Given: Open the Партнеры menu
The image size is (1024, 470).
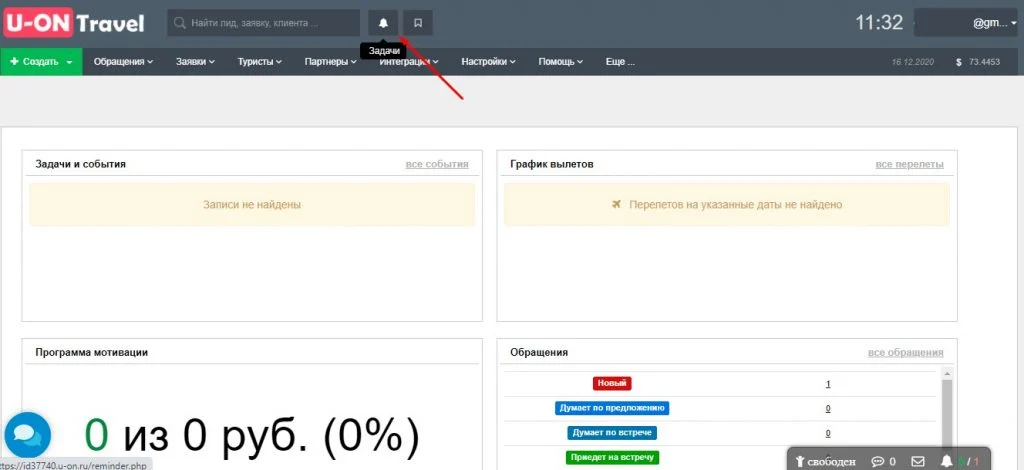Looking at the screenshot, I should click(x=330, y=62).
